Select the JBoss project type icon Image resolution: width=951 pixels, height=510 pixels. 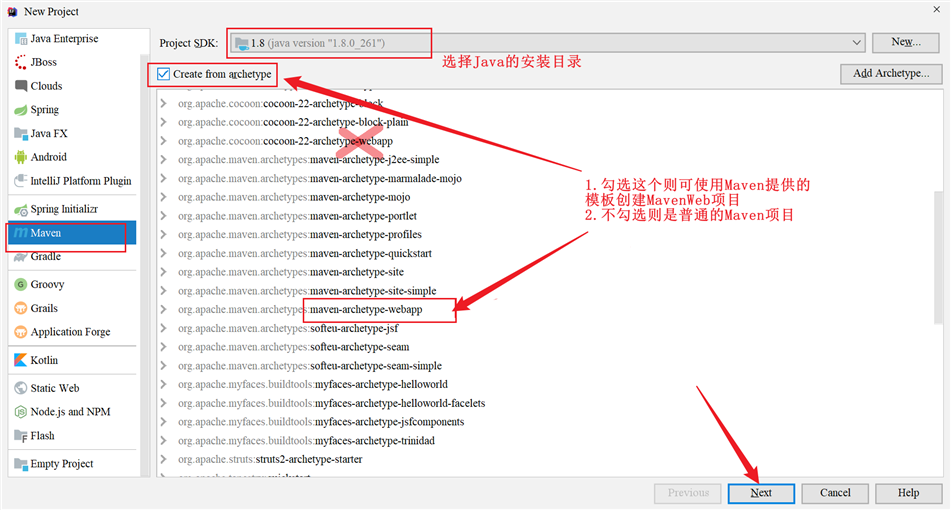(21, 62)
